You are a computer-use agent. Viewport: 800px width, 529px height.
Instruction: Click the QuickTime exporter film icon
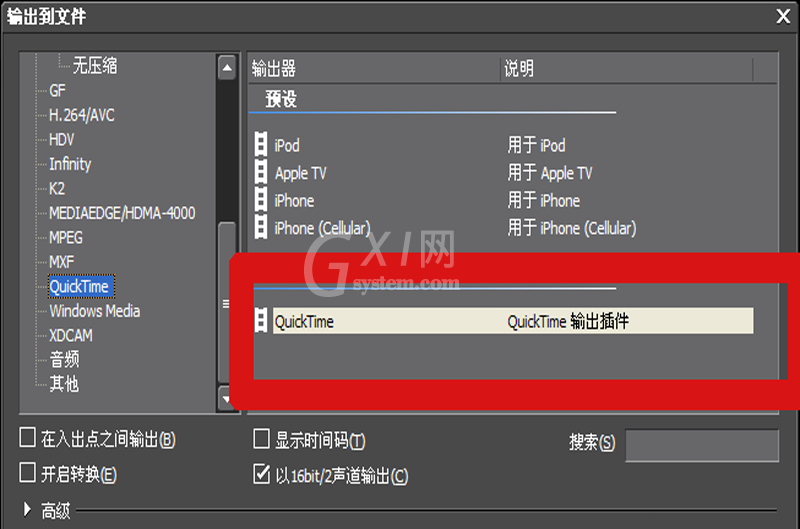(261, 320)
